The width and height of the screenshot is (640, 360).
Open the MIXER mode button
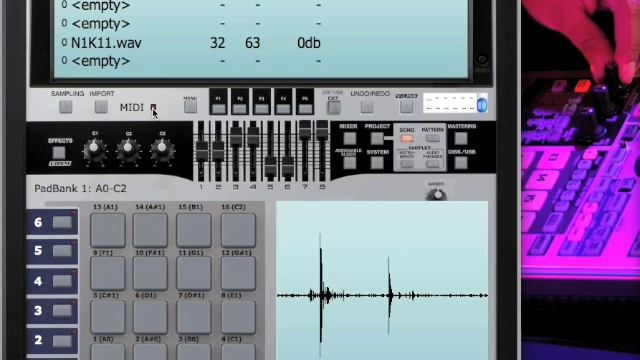click(349, 138)
